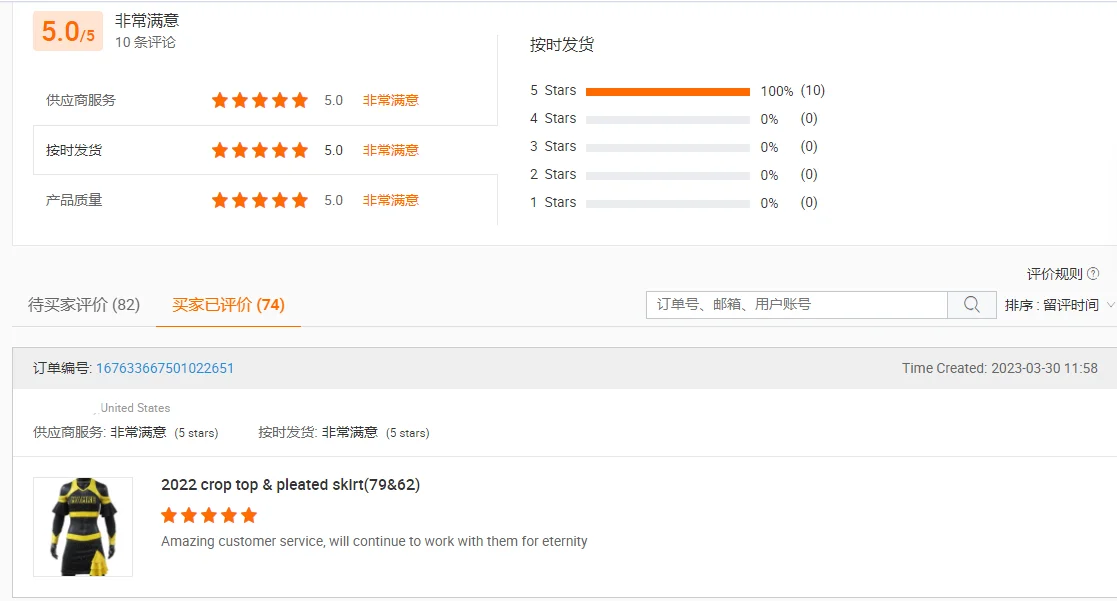Click the 1 Stars rating bar
The height and width of the screenshot is (601, 1117).
click(x=667, y=203)
